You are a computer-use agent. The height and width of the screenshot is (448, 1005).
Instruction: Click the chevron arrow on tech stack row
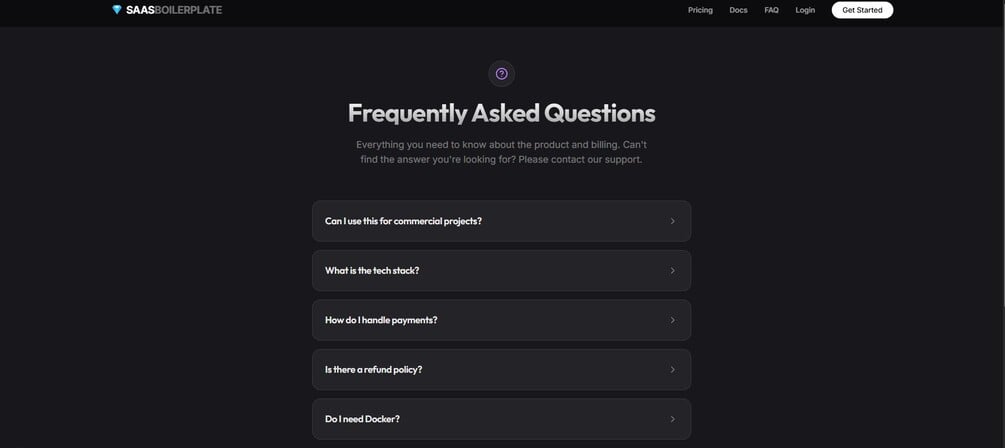[x=672, y=271]
